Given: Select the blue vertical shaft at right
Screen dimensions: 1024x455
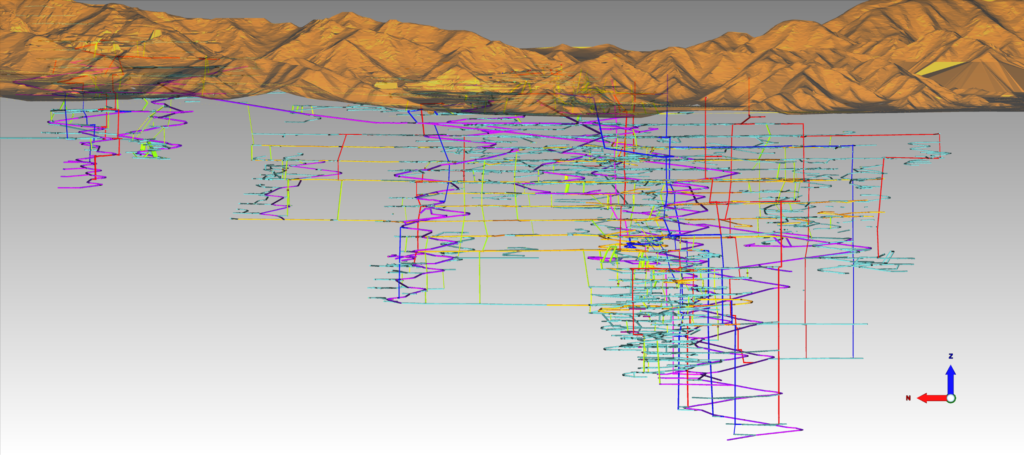Looking at the screenshot, I should (852, 250).
